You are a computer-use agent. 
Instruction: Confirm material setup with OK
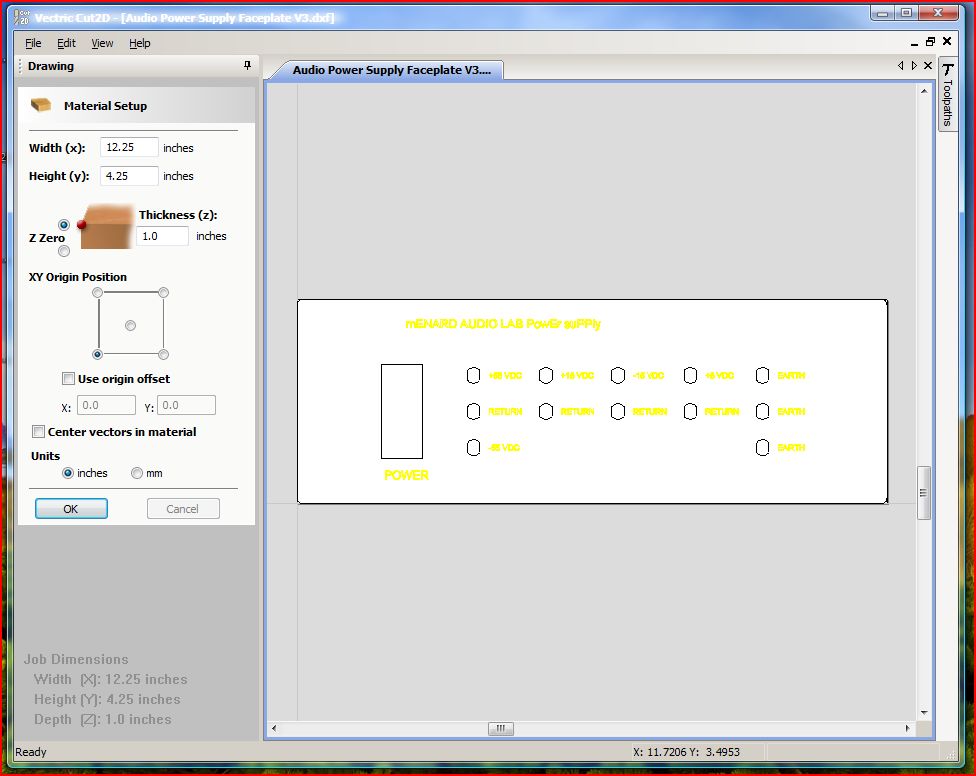[71, 508]
